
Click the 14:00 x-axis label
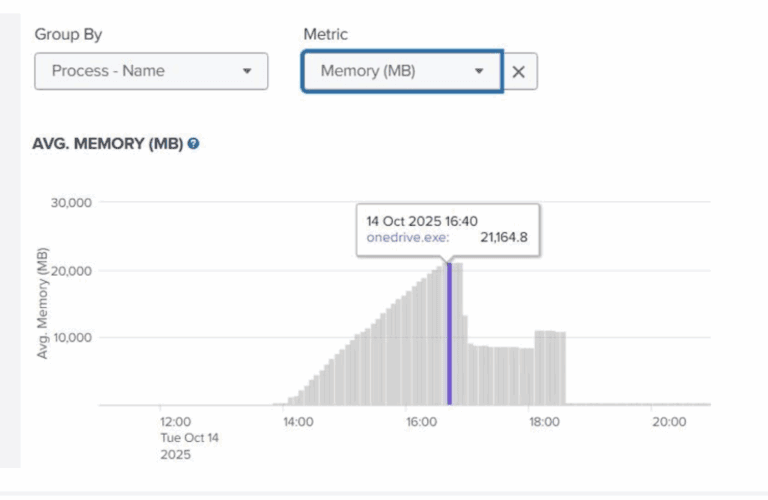click(297, 422)
